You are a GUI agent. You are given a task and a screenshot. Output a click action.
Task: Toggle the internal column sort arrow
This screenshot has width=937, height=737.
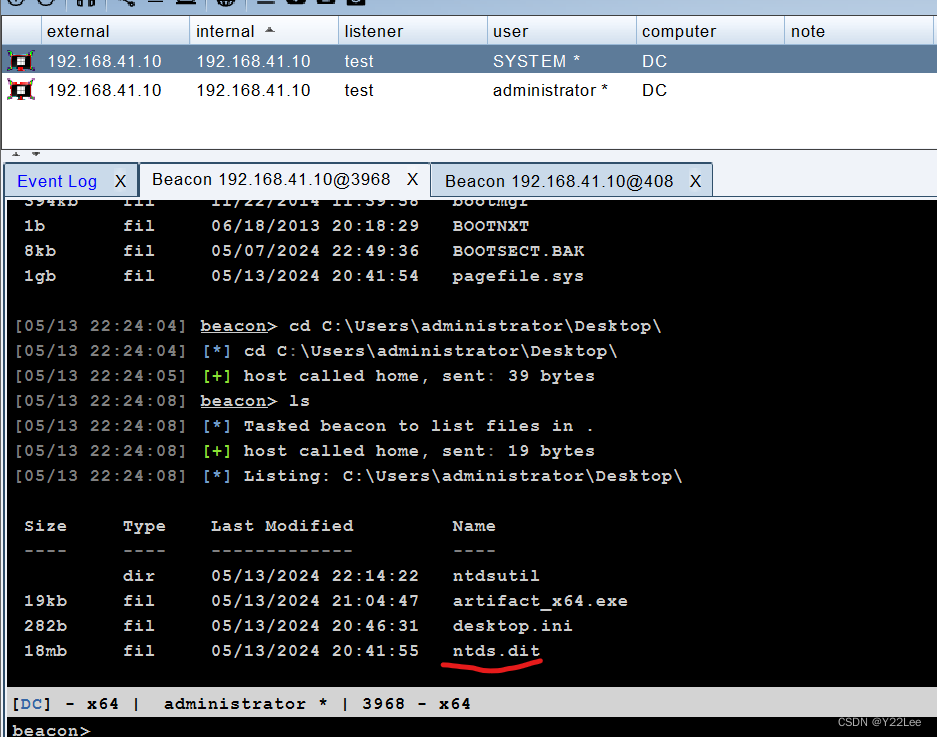270,30
